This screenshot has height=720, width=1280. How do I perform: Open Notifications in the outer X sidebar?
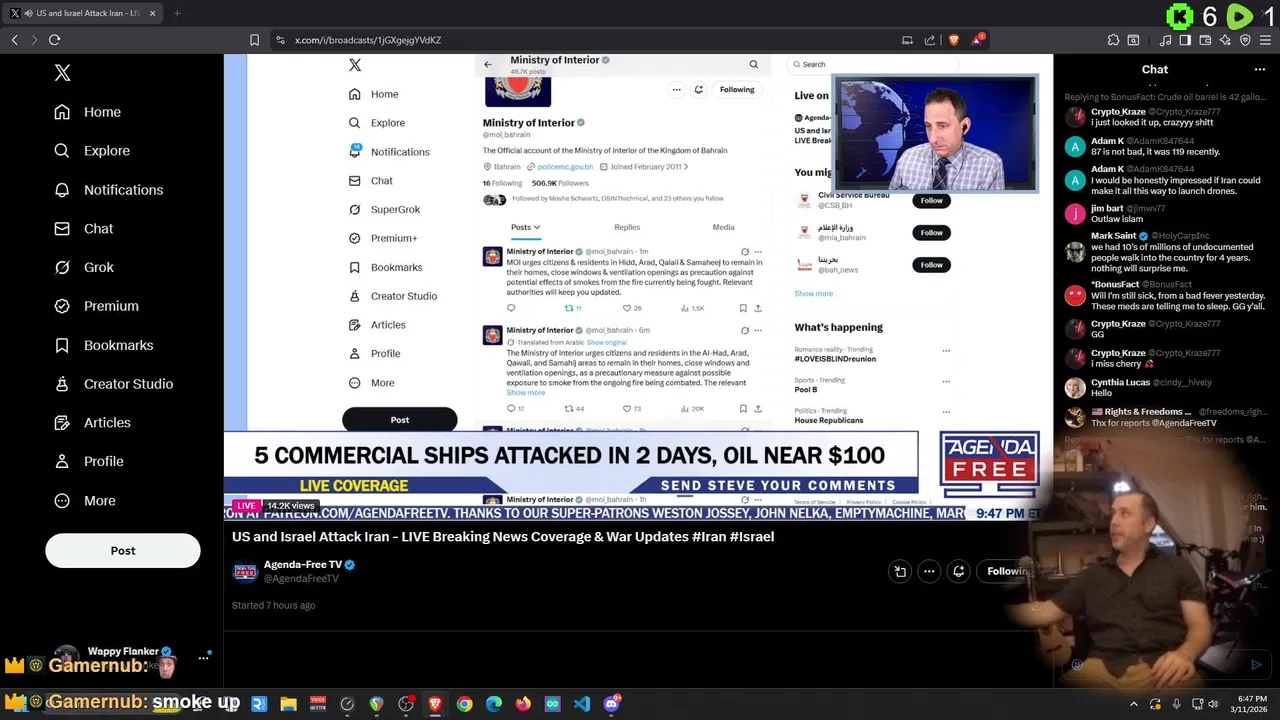pyautogui.click(x=109, y=190)
